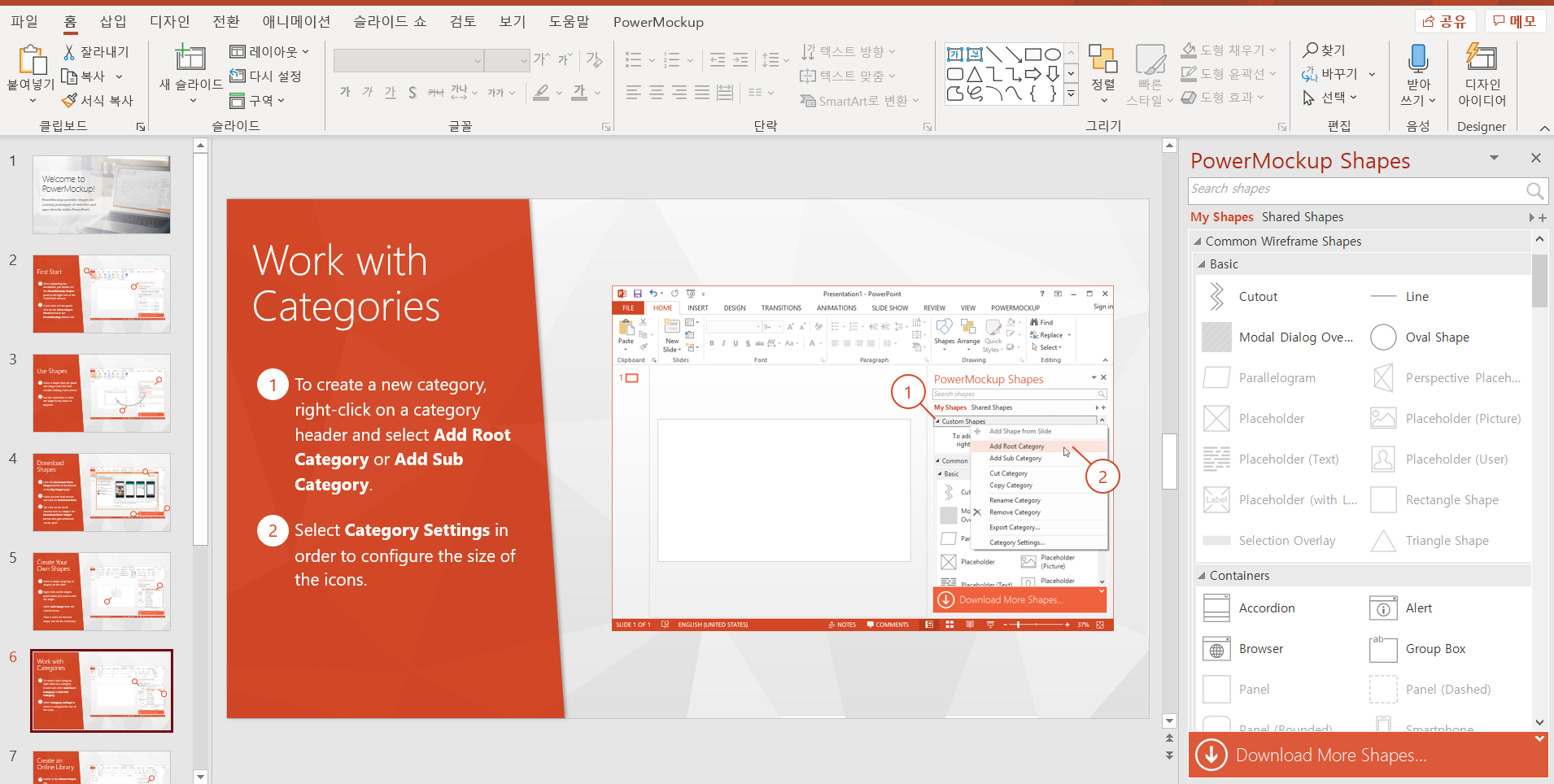The height and width of the screenshot is (784, 1554).
Task: Switch to the 삽입 ribbon tab
Action: pos(113,21)
